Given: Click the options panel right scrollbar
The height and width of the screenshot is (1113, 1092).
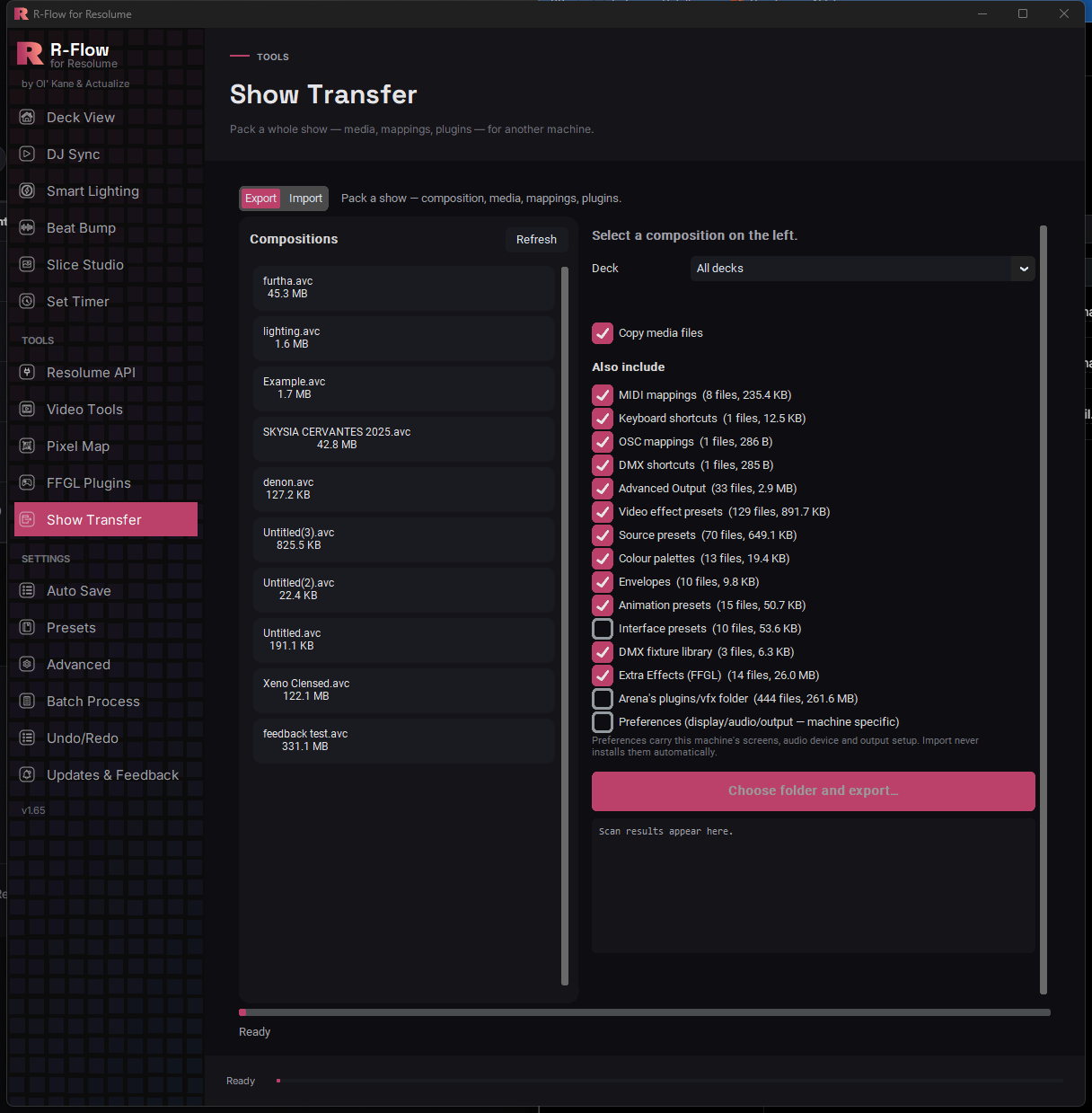Looking at the screenshot, I should tap(1044, 610).
